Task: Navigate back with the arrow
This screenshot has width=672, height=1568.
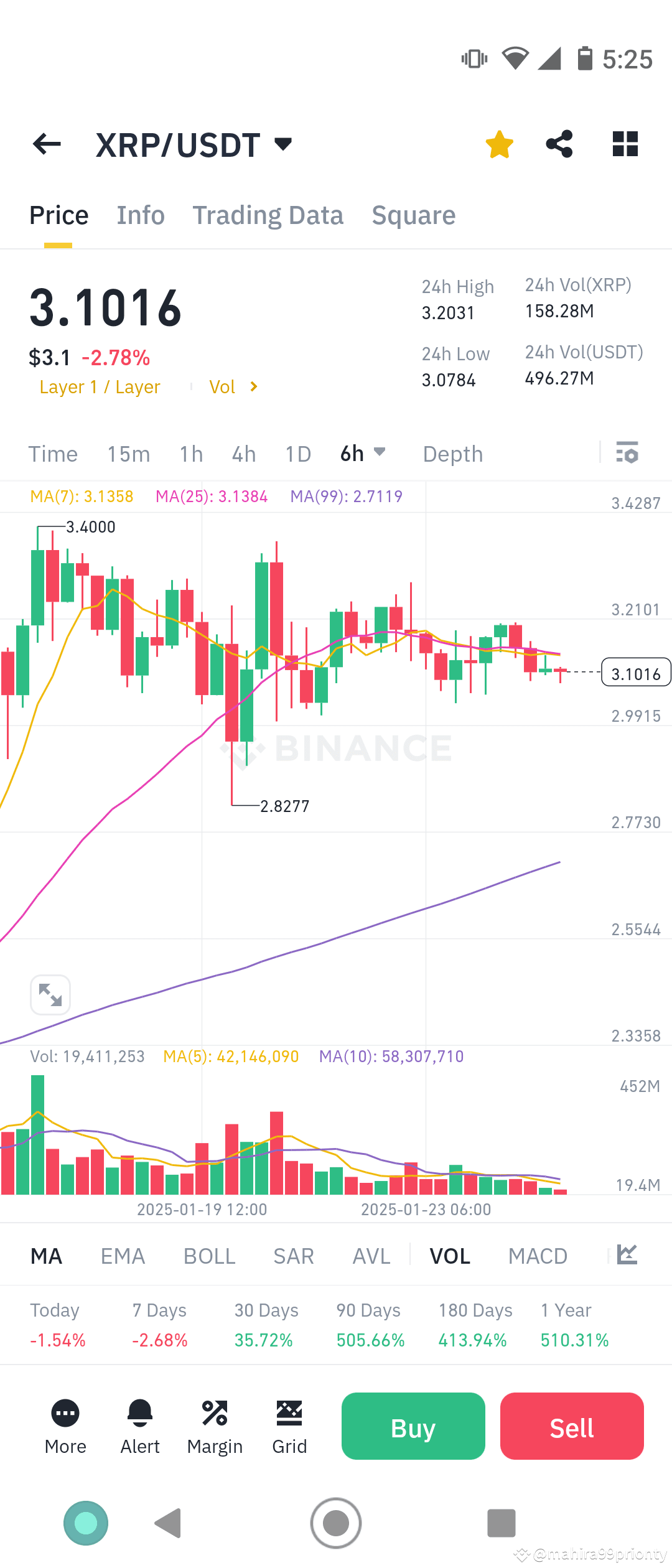Action: [45, 144]
